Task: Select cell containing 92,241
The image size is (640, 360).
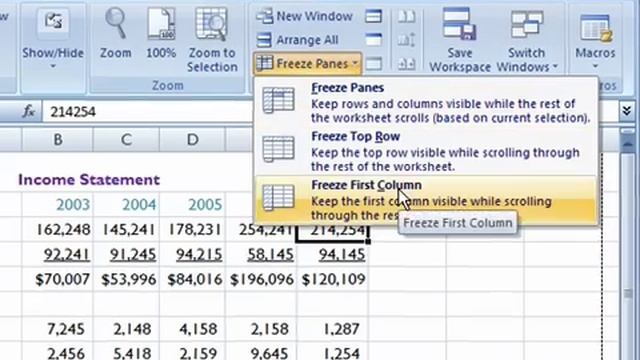Action: click(x=58, y=254)
